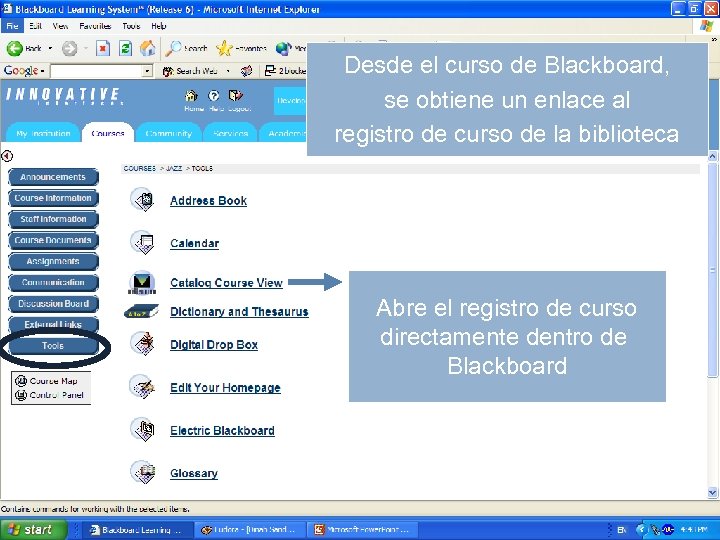Click the browser Back arrow icon
The height and width of the screenshot is (540, 720).
pyautogui.click(x=14, y=48)
